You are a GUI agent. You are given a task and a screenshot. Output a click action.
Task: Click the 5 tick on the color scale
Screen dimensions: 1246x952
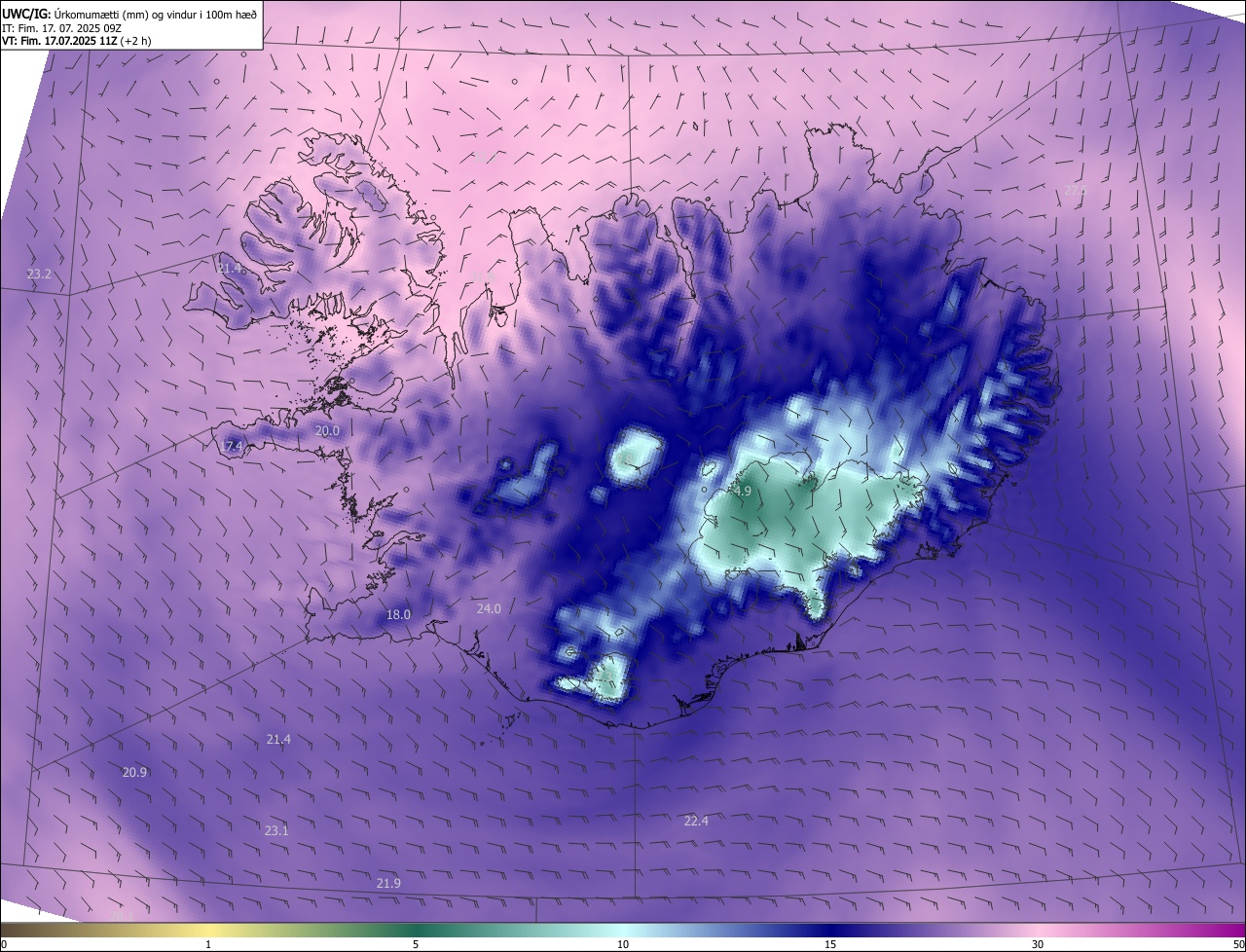pos(416,944)
